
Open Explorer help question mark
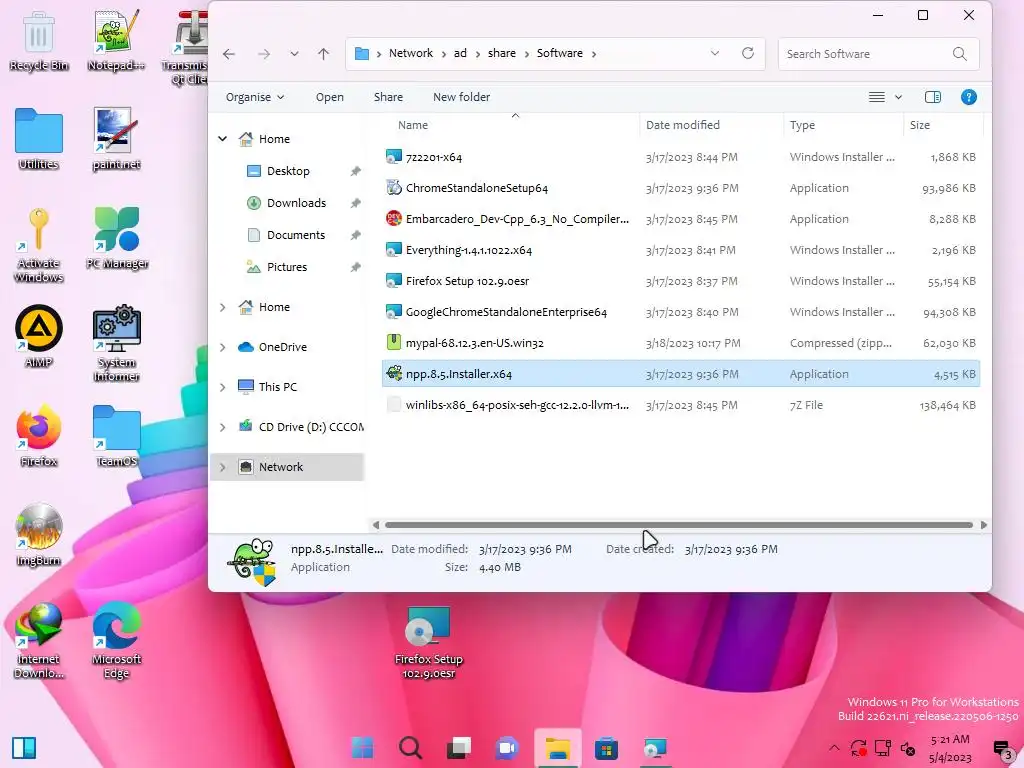coord(968,97)
